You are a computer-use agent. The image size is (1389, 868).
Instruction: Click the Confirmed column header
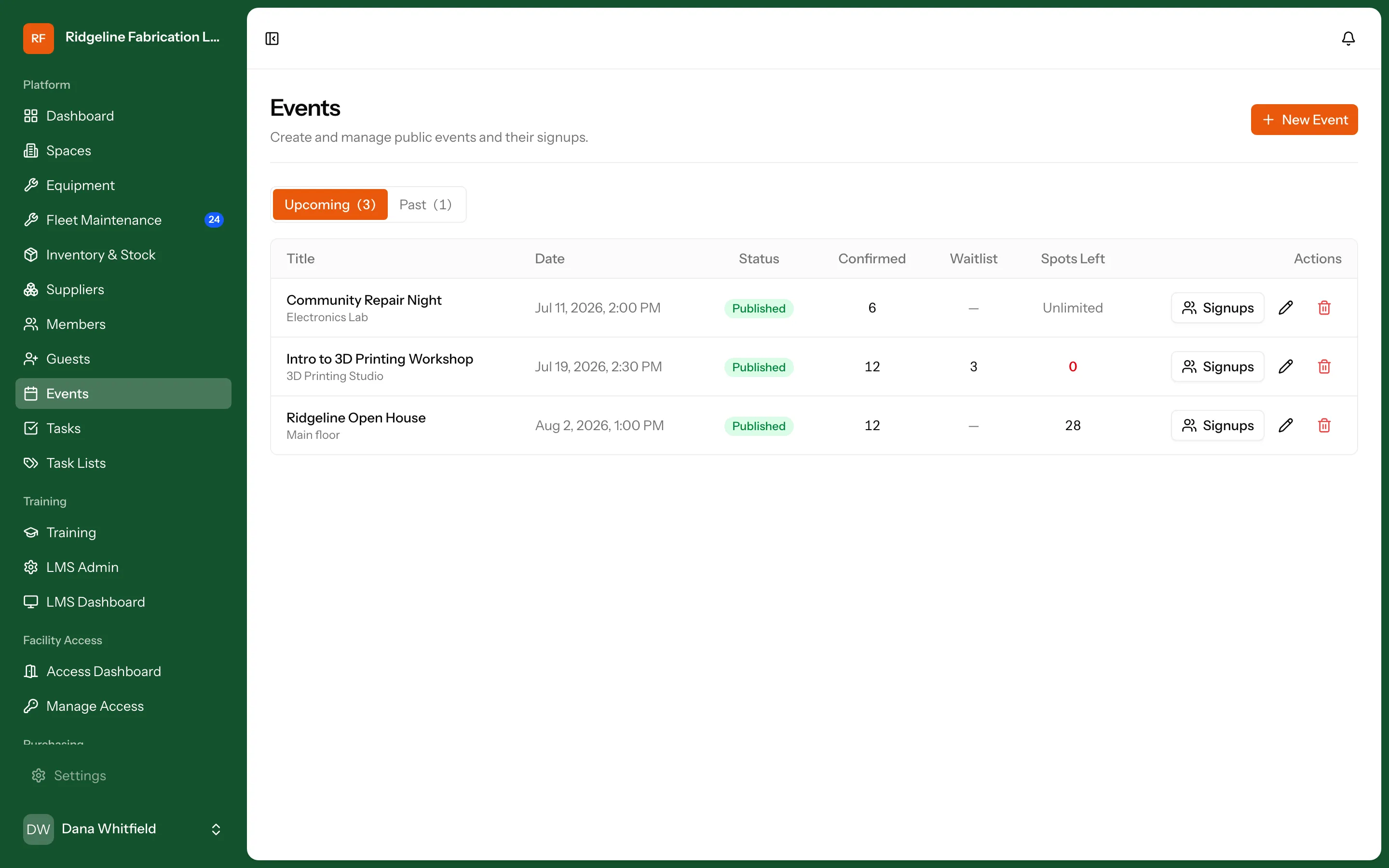point(872,258)
